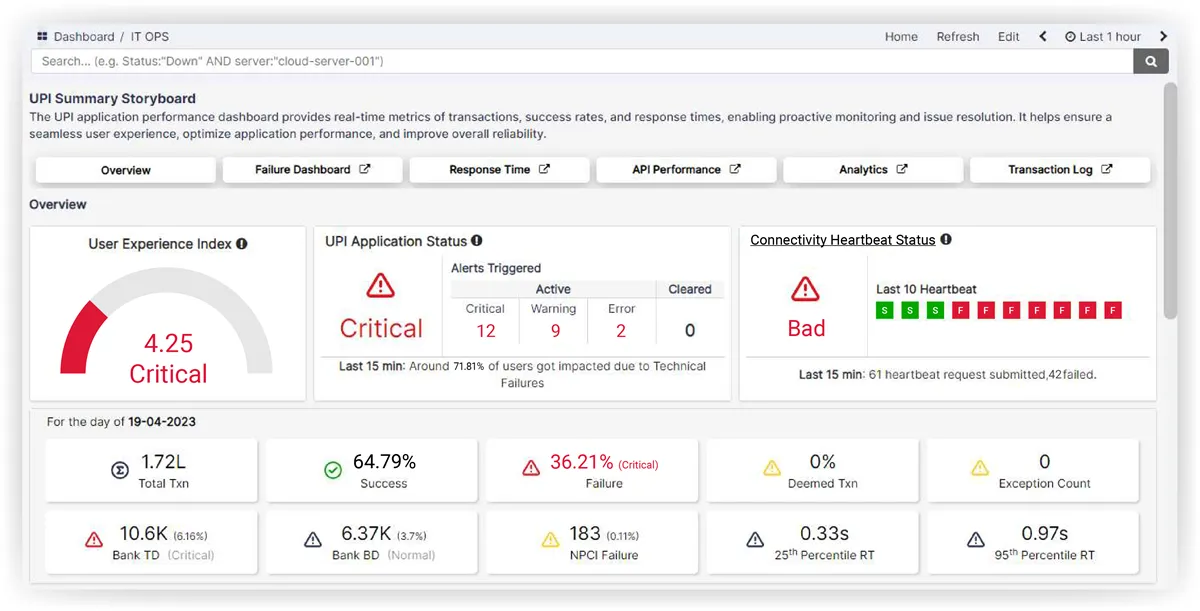Click the clock icon in Last 1 hour

click(x=1070, y=37)
